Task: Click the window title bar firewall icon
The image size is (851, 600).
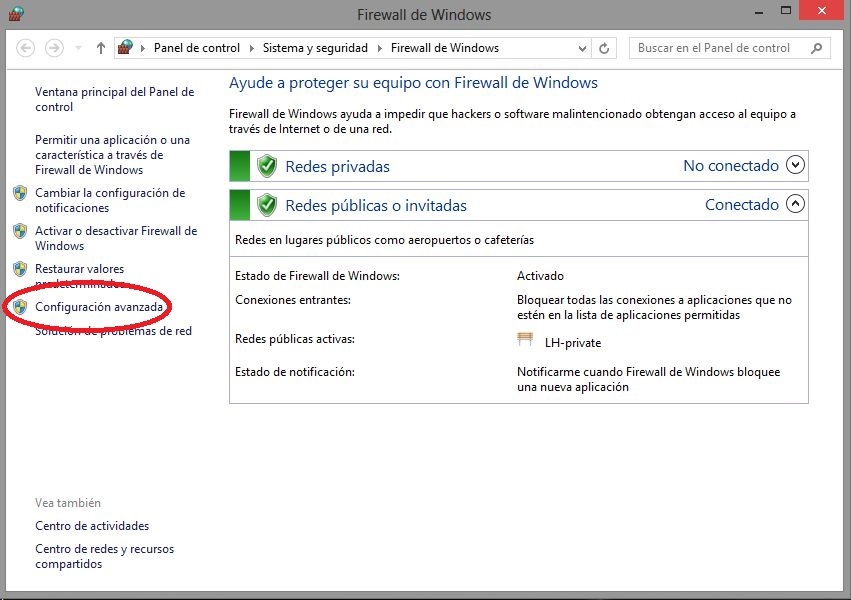Action: pos(16,14)
